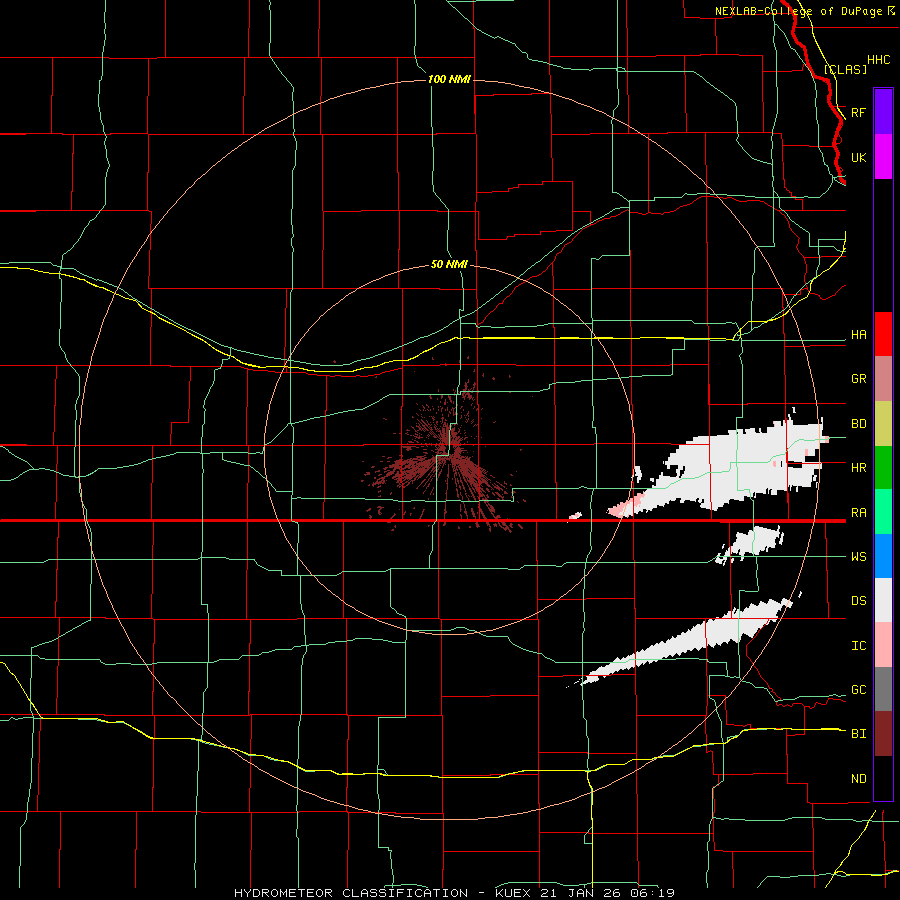Click the HR legend label
Screen dimensions: 900x900
(858, 468)
